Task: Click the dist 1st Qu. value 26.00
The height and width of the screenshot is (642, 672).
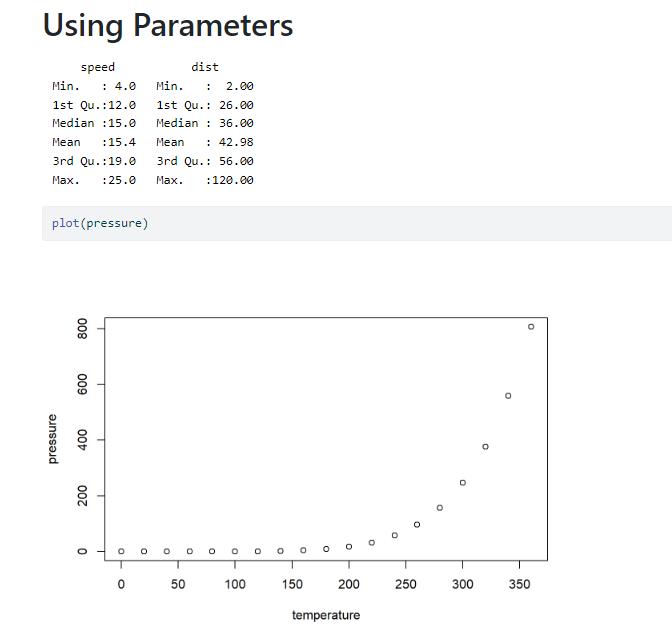Action: coord(234,105)
